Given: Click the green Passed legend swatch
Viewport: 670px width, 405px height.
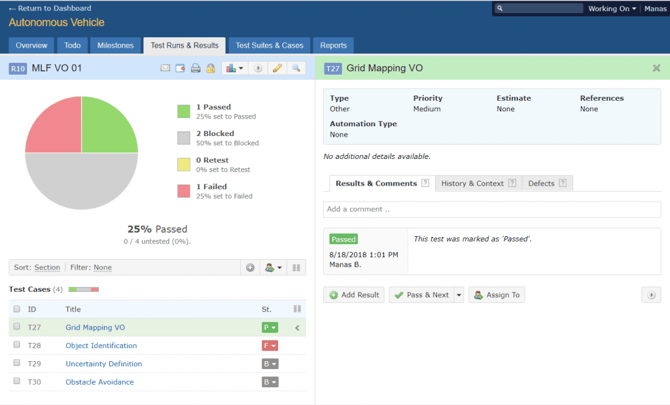Looking at the screenshot, I should click(x=184, y=112).
